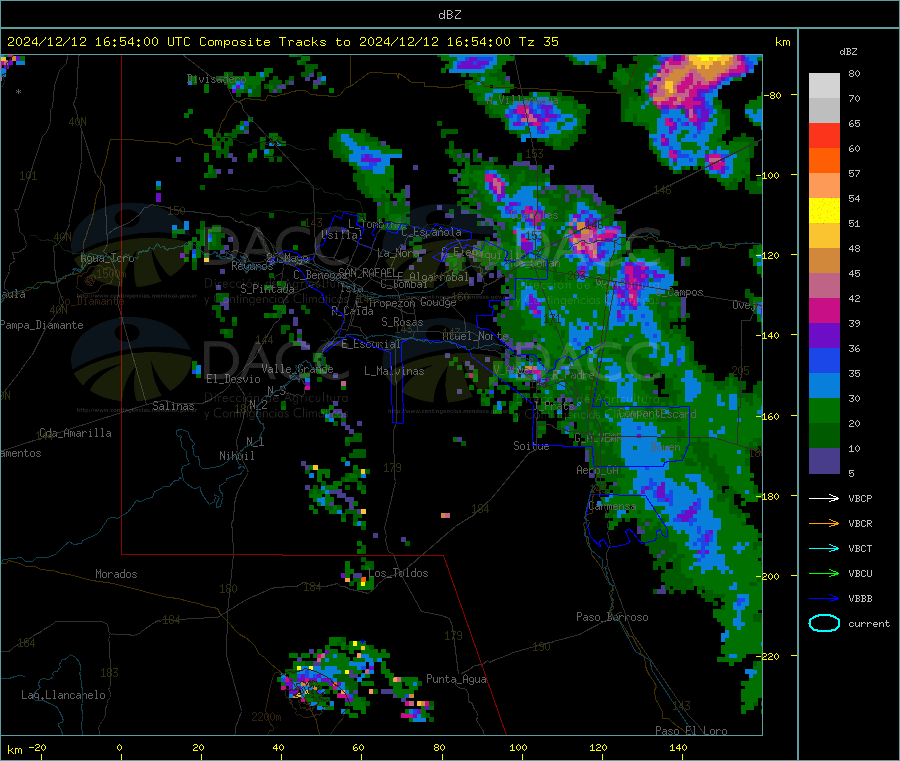Select the dark green swatch between 20 and 10
This screenshot has height=761, width=900.
point(824,436)
